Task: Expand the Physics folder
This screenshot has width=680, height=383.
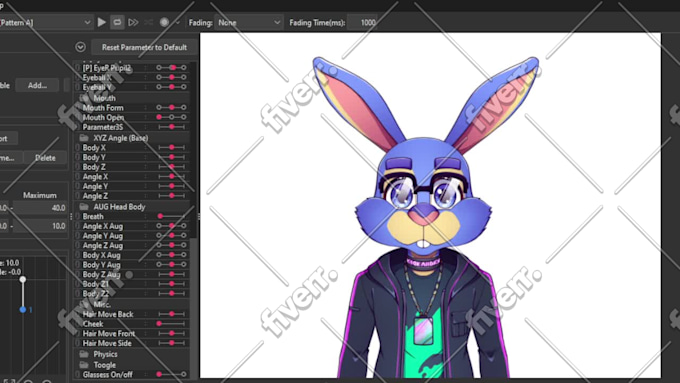Action: pos(84,354)
